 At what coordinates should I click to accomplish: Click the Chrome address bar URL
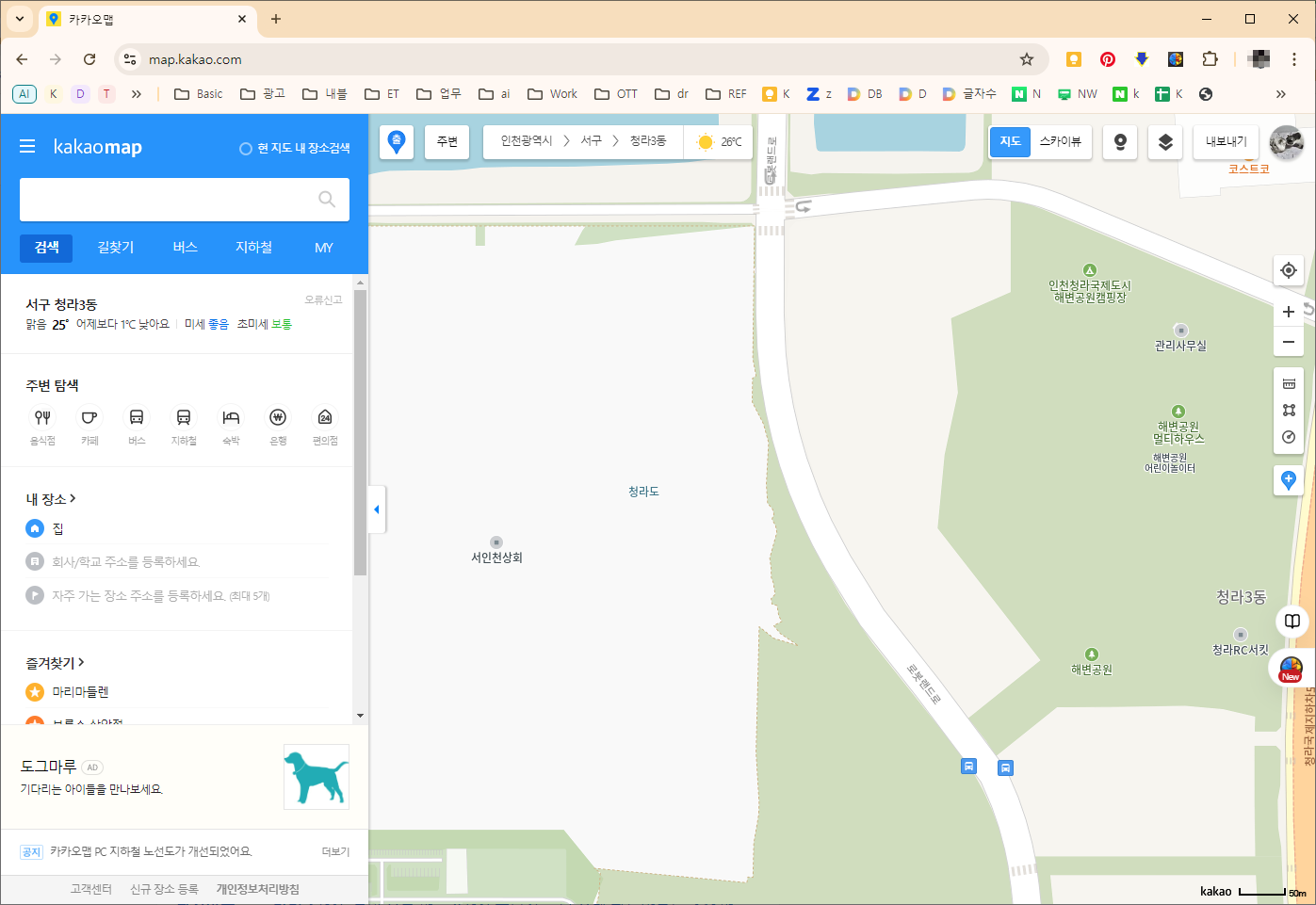pos(195,59)
